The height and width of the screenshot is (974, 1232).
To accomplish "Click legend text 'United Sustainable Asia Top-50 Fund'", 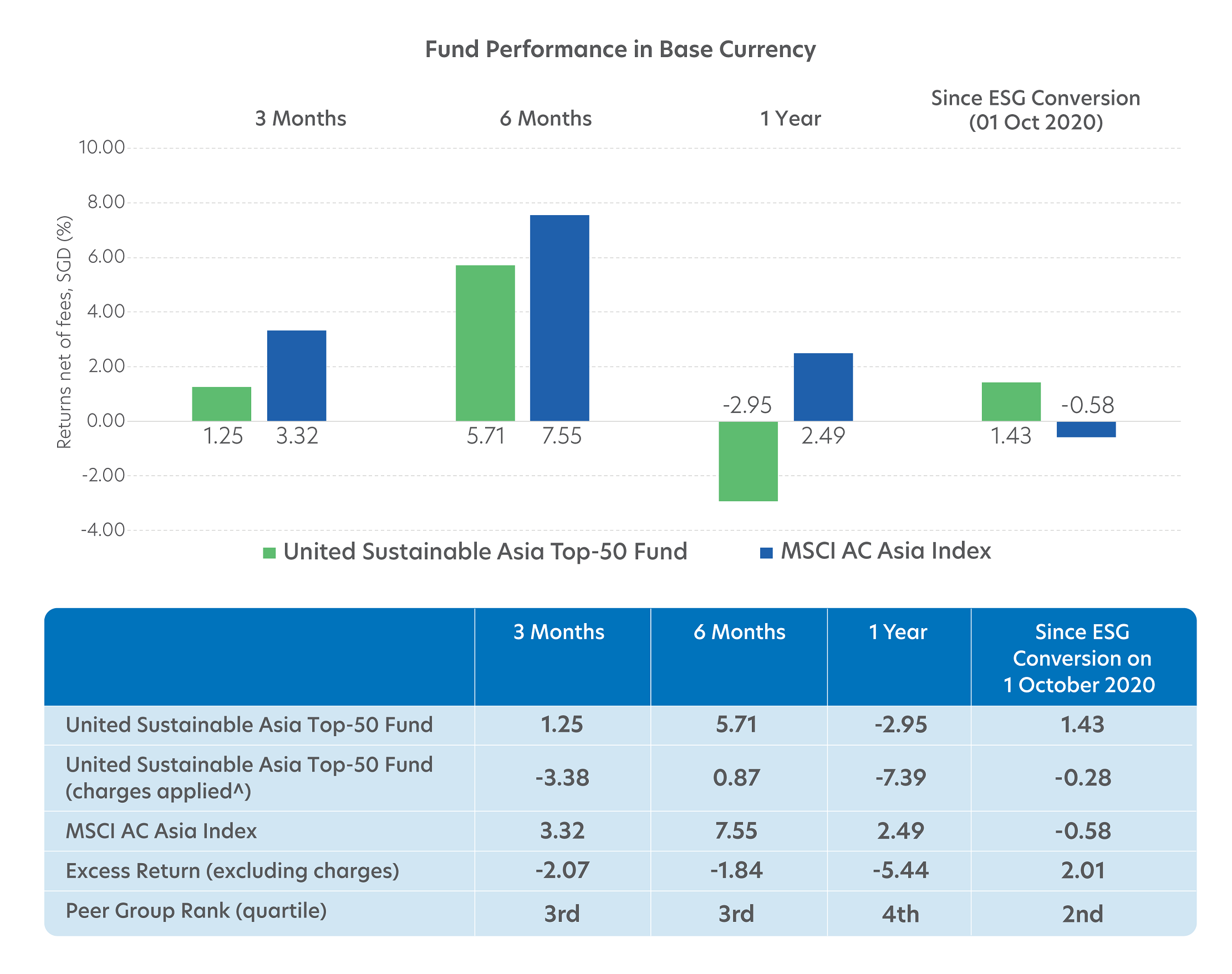I will (x=485, y=552).
